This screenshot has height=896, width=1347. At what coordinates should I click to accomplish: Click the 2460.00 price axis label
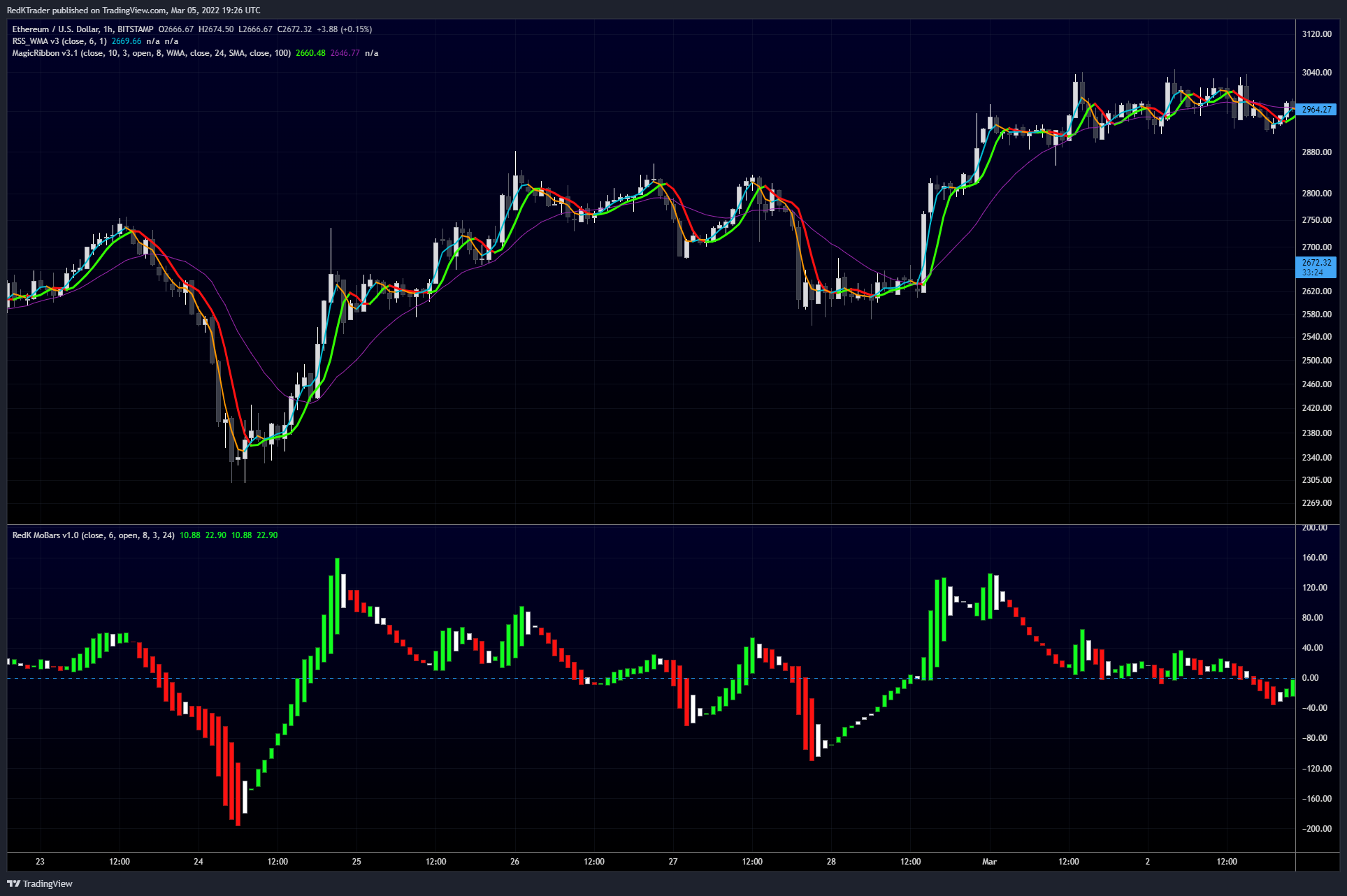[1316, 384]
